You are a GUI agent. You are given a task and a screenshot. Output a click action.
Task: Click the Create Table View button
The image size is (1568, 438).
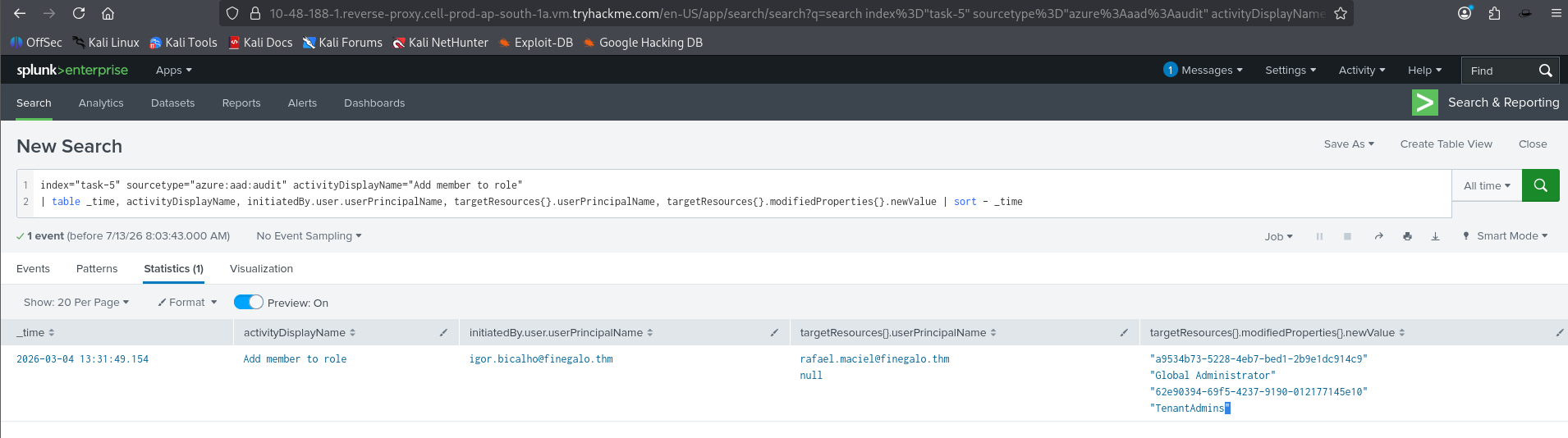pyautogui.click(x=1446, y=144)
